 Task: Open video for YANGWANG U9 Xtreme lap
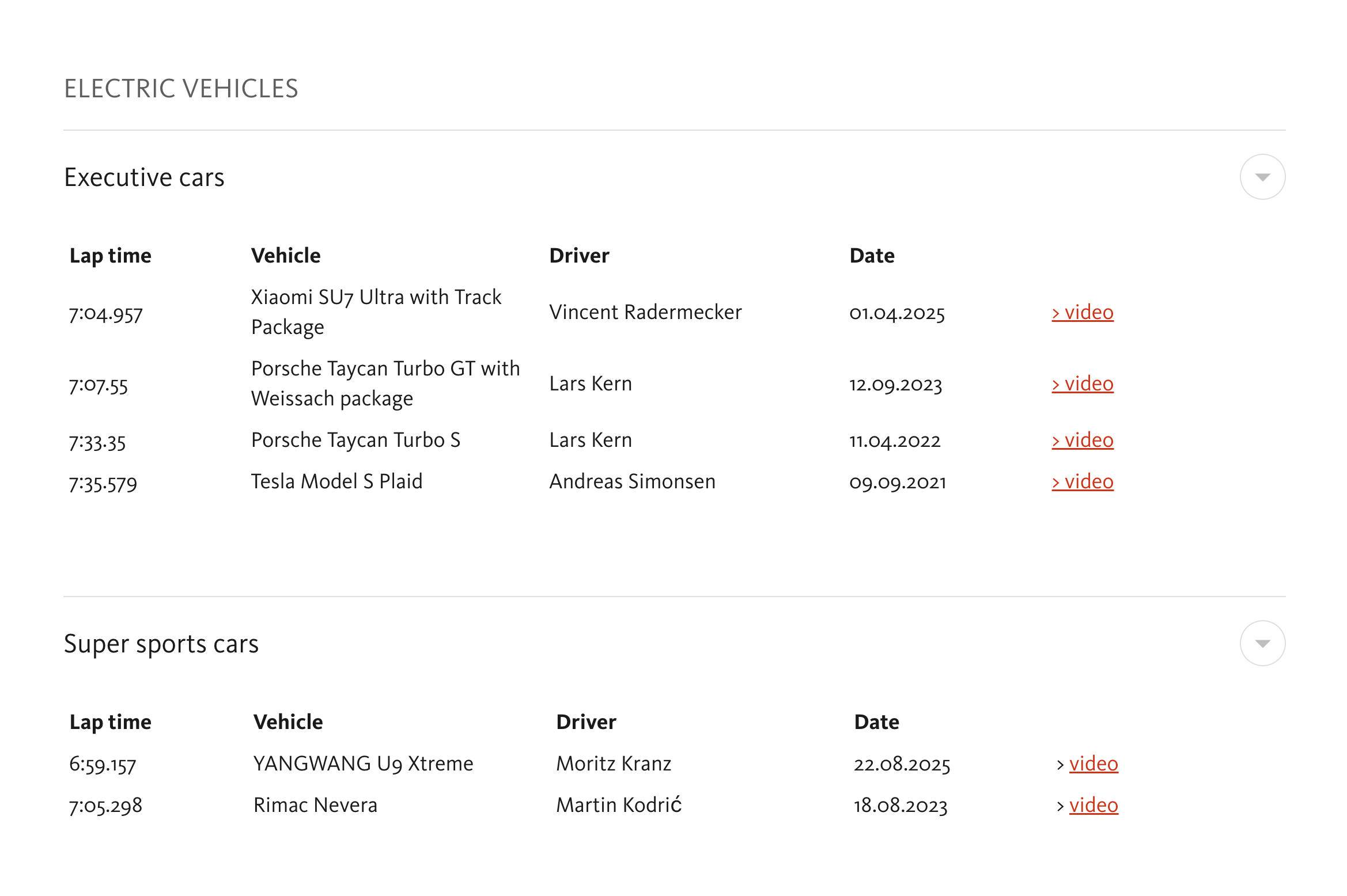coord(1093,764)
